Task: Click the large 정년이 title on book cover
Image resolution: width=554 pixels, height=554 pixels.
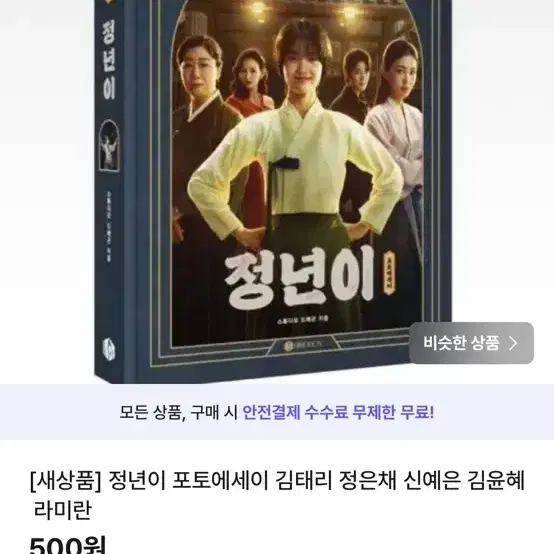Action: click(x=299, y=277)
